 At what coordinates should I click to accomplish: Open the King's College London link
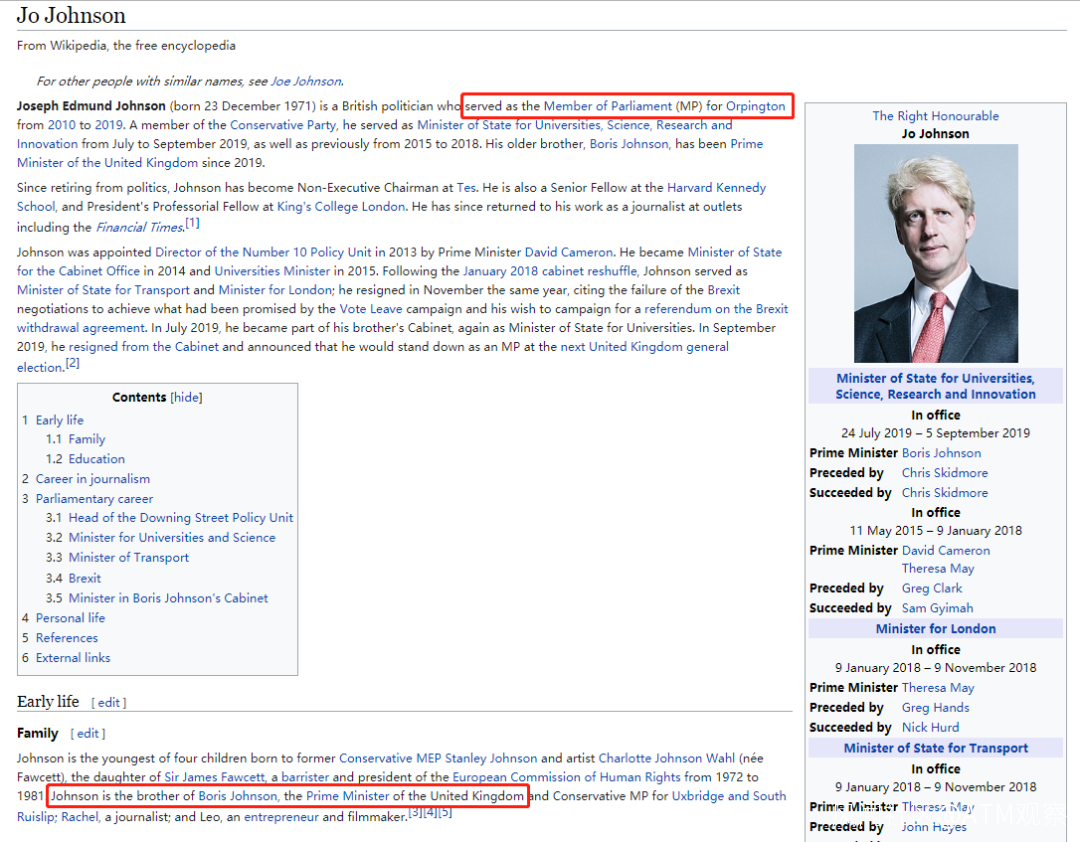[341, 207]
